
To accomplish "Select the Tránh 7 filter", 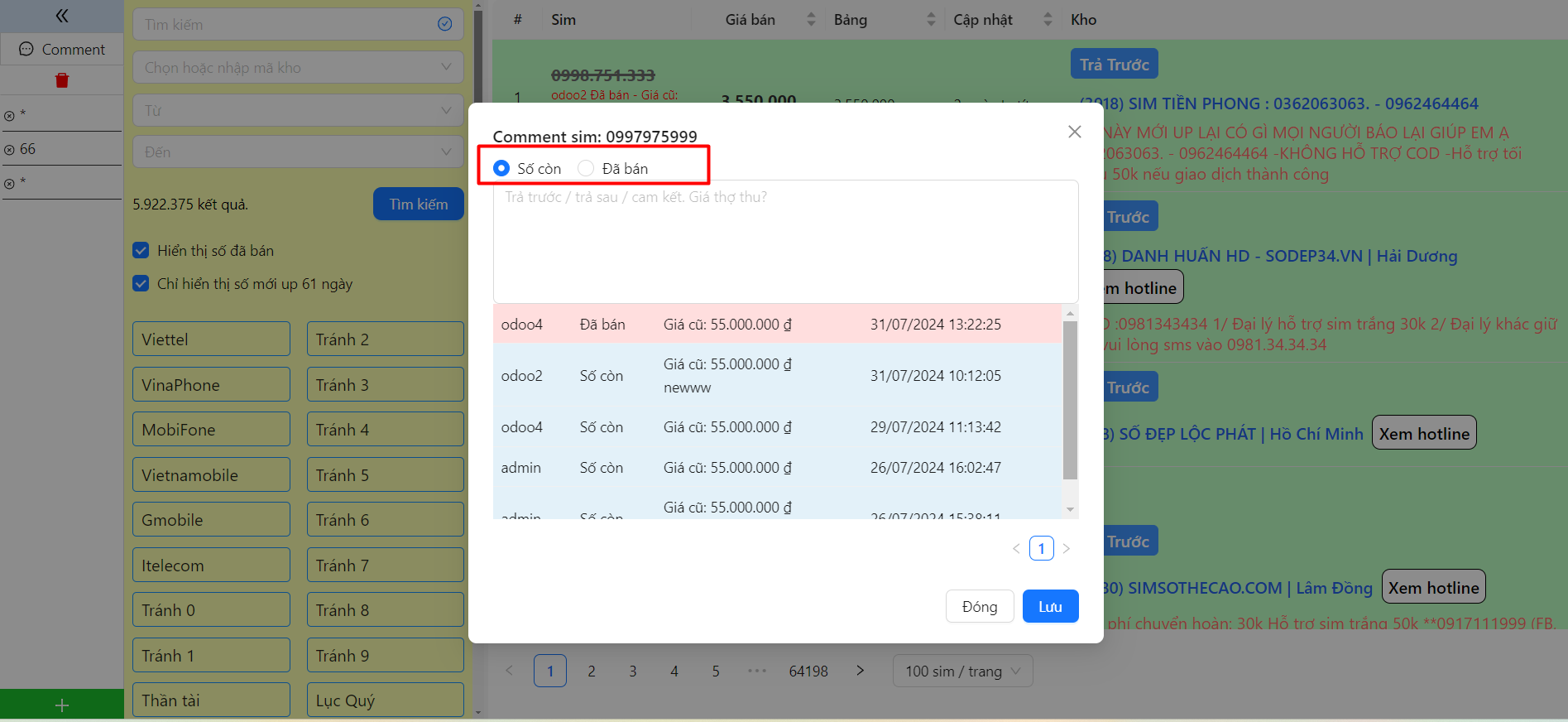I will click(x=385, y=565).
